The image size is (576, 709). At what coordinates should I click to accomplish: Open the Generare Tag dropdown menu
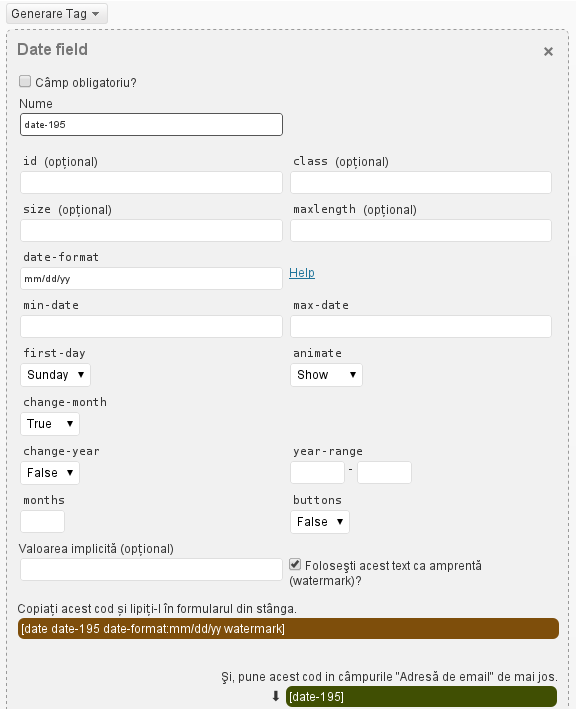pyautogui.click(x=57, y=14)
